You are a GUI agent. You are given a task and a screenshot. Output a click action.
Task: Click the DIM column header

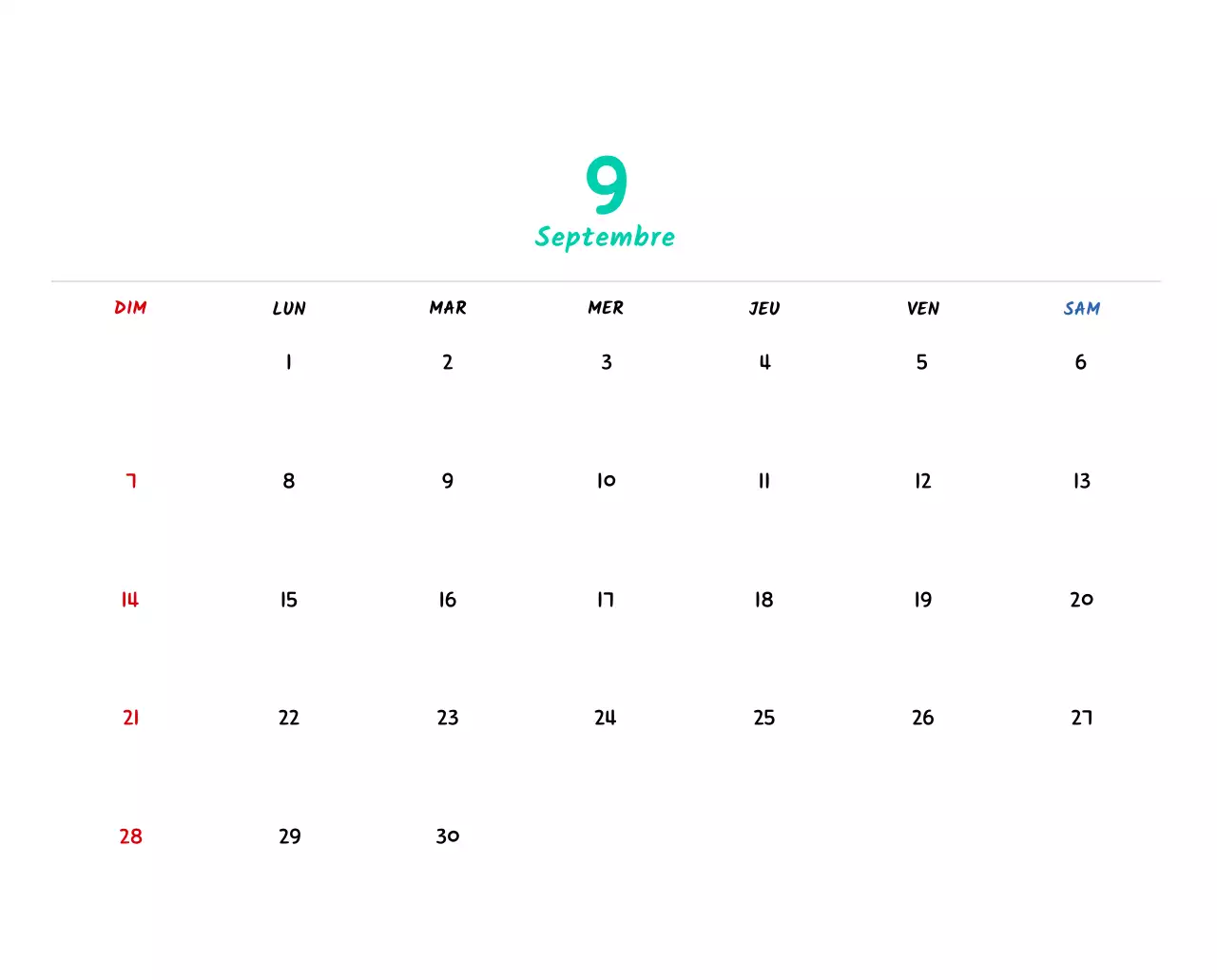click(x=129, y=308)
